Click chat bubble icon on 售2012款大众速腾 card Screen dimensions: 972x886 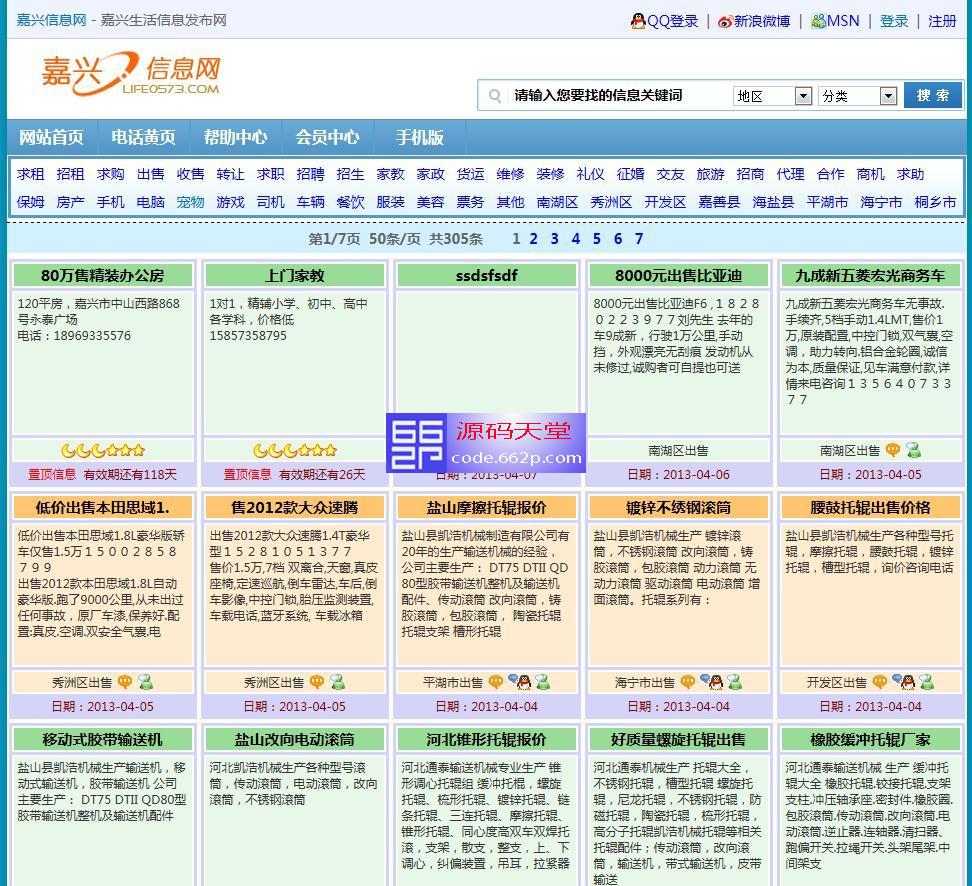tap(317, 682)
